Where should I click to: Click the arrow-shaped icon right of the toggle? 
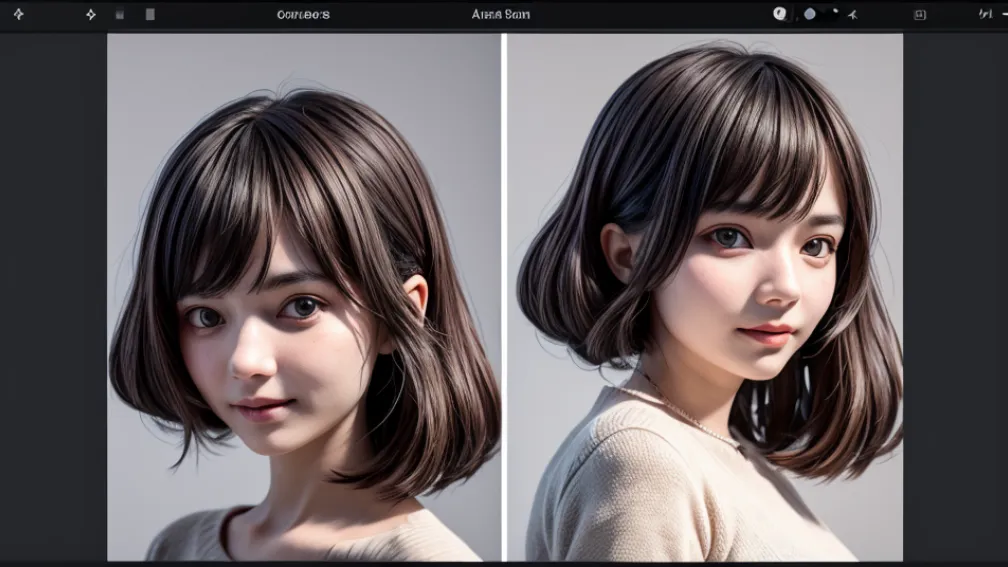click(x=853, y=15)
